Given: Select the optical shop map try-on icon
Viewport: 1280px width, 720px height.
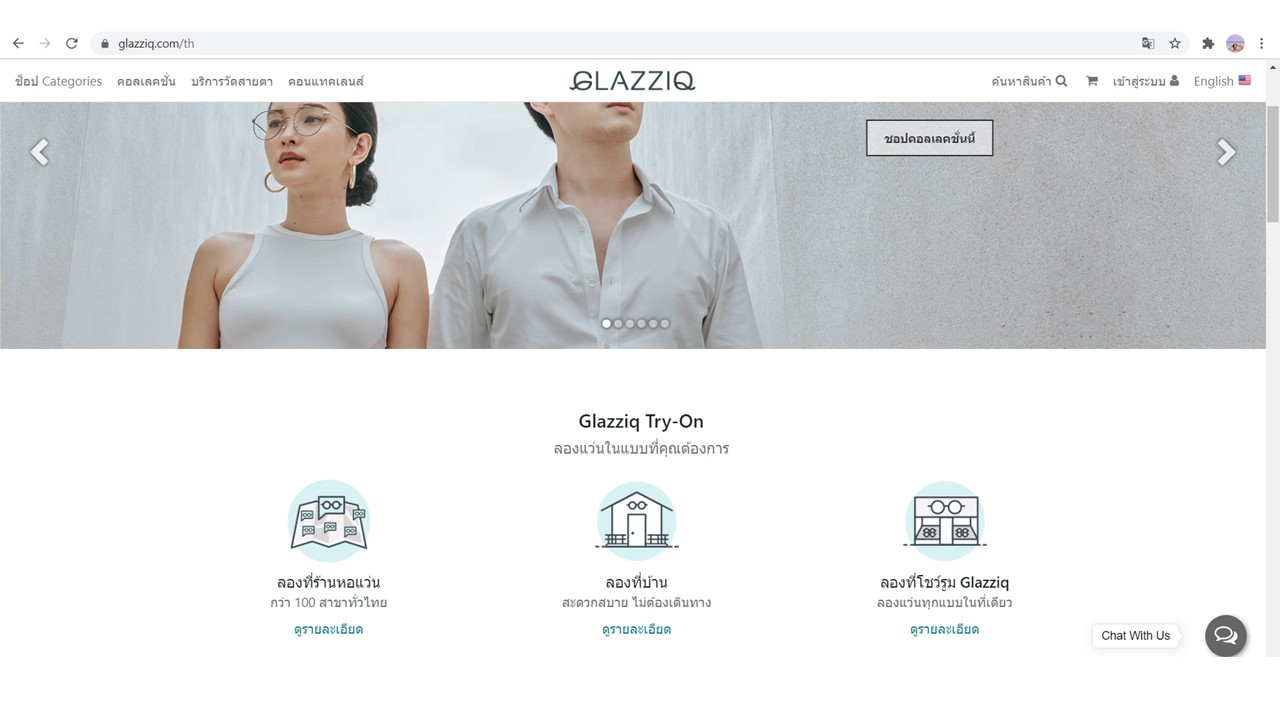Looking at the screenshot, I should click(329, 520).
